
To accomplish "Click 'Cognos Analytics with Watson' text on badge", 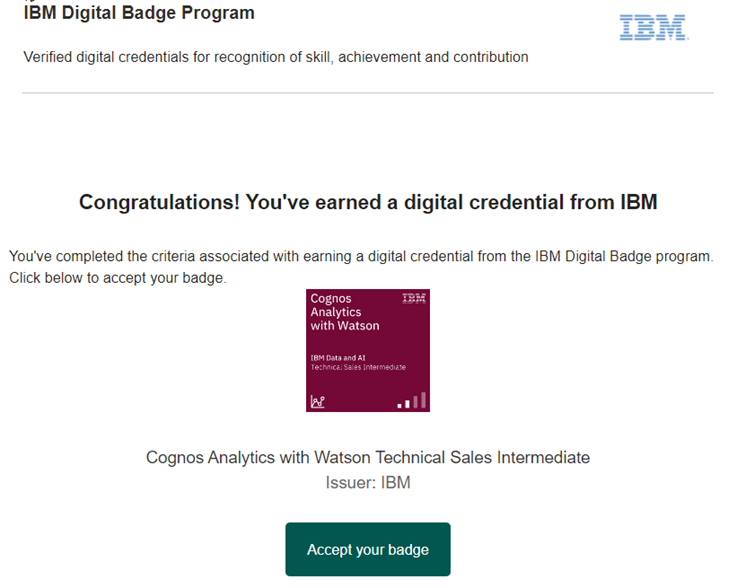I will (x=345, y=312).
